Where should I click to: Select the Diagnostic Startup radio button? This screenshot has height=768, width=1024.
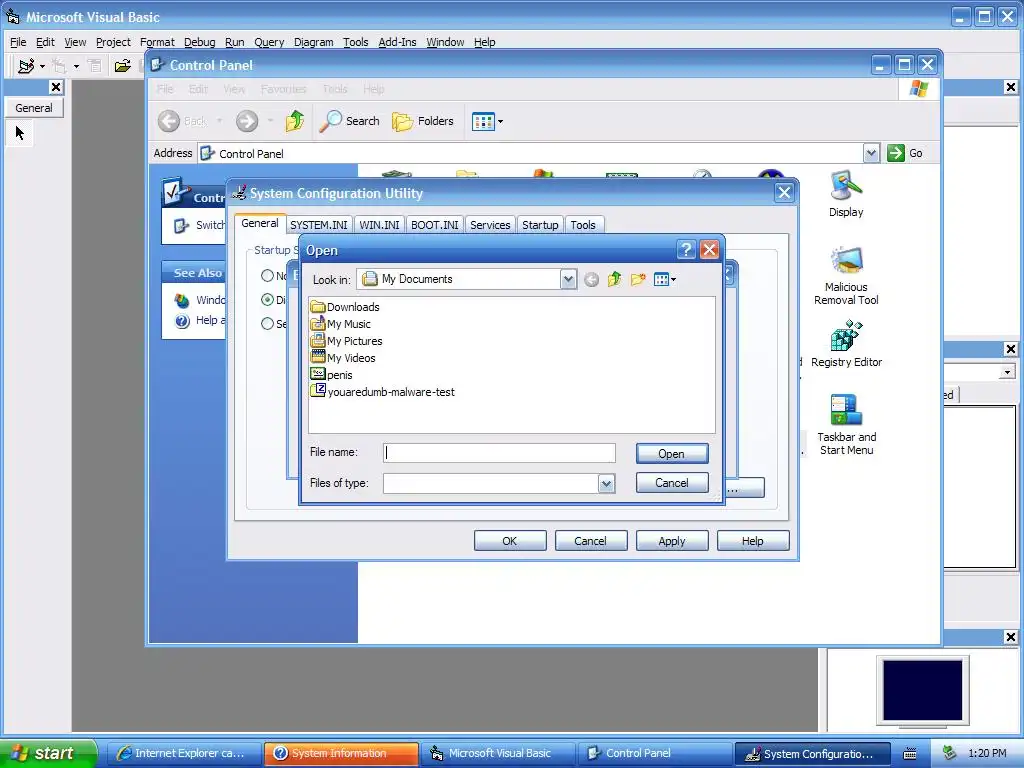point(267,300)
